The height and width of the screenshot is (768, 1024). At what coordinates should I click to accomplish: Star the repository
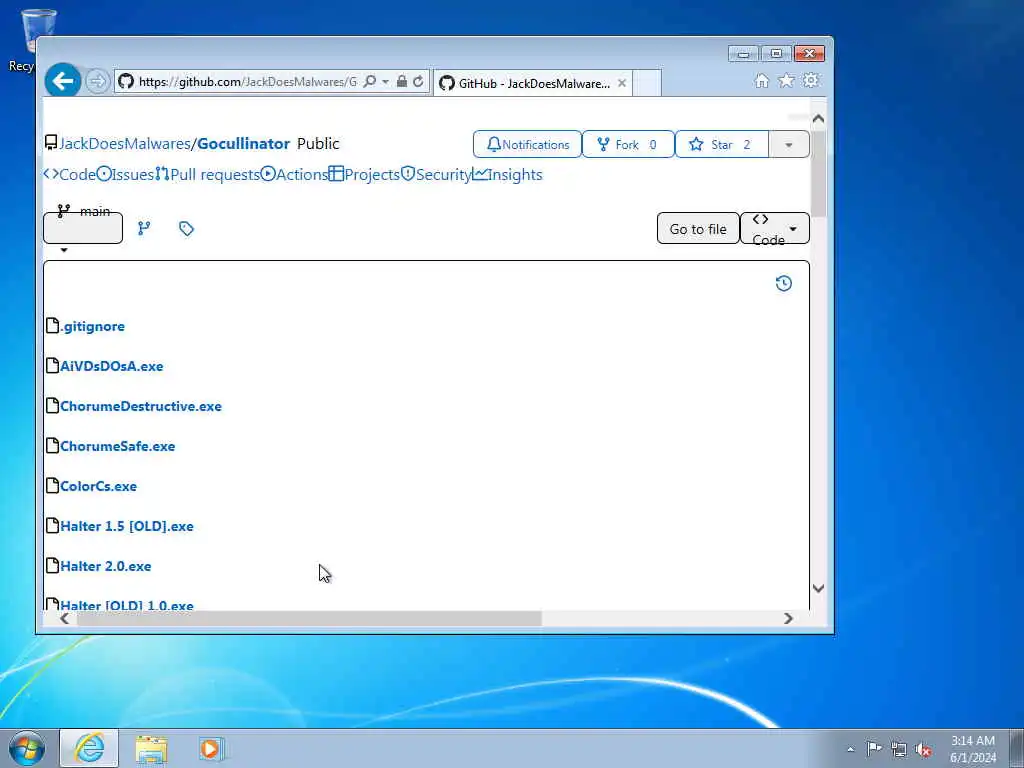pos(722,144)
